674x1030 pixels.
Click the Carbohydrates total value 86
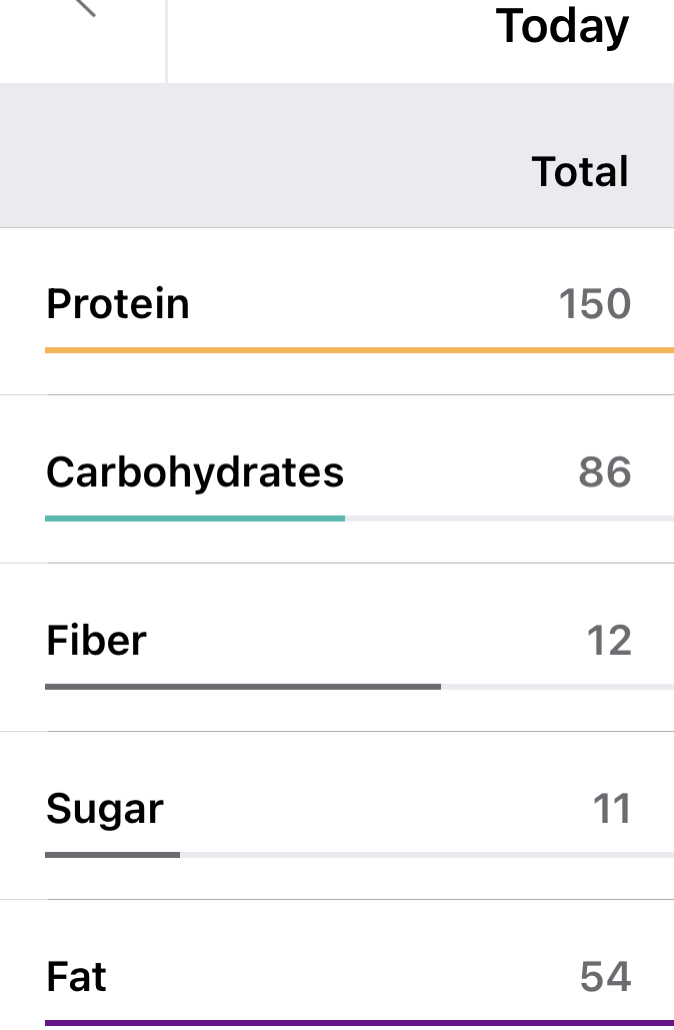coord(605,472)
